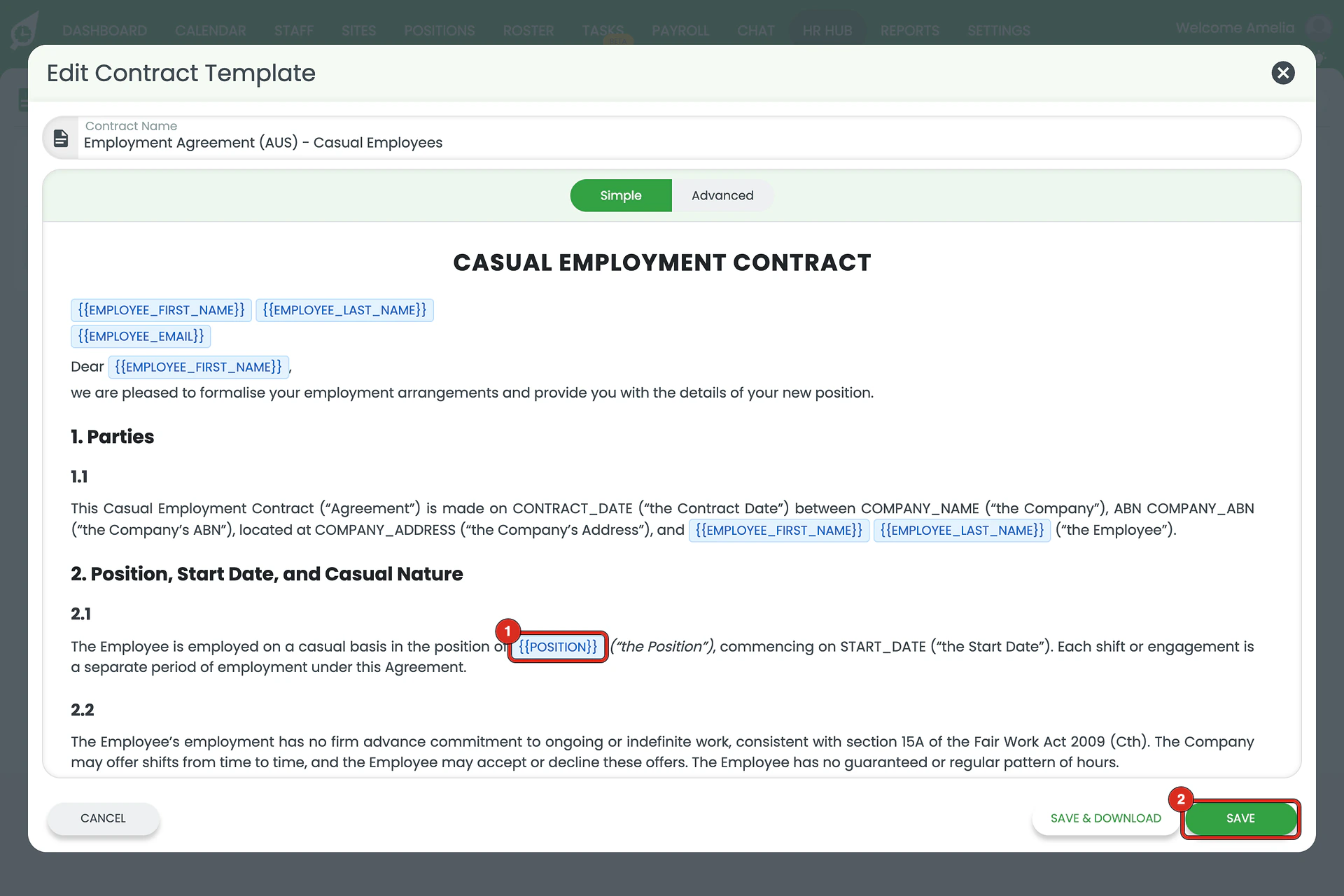
Task: Switch to Simple editor mode
Action: coord(621,195)
